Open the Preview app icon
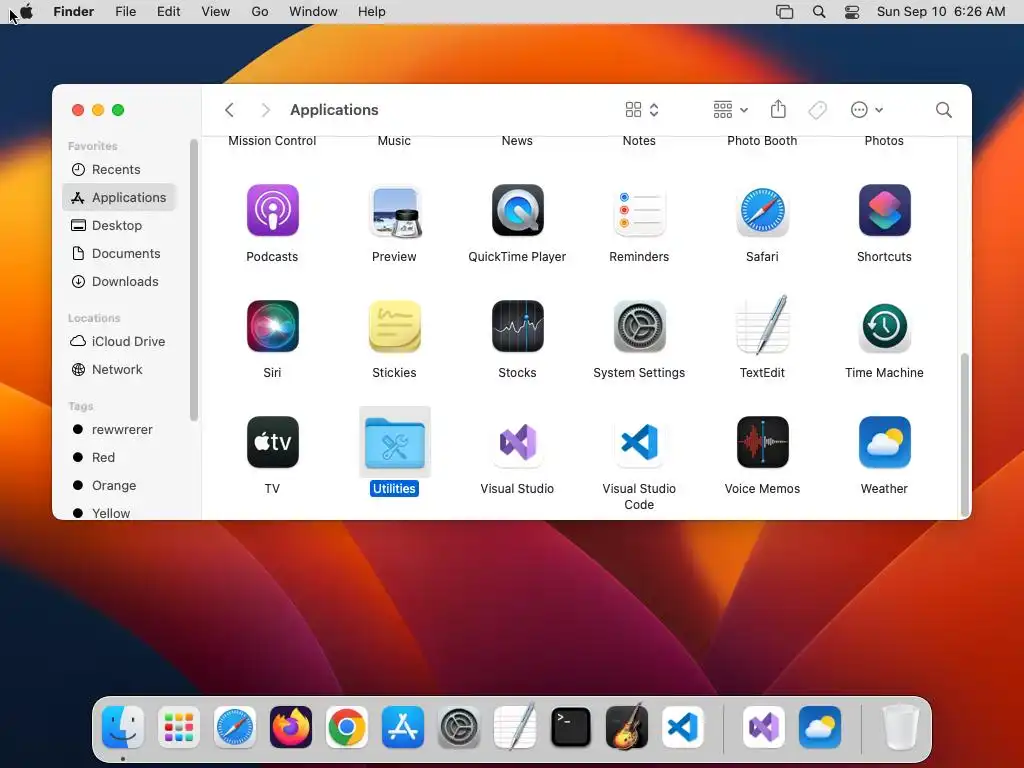1024x768 pixels. pos(394,210)
